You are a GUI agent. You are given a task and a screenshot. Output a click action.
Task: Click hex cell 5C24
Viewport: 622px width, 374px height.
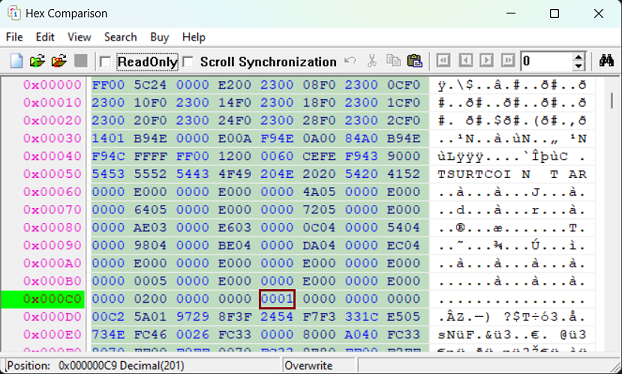[150, 85]
